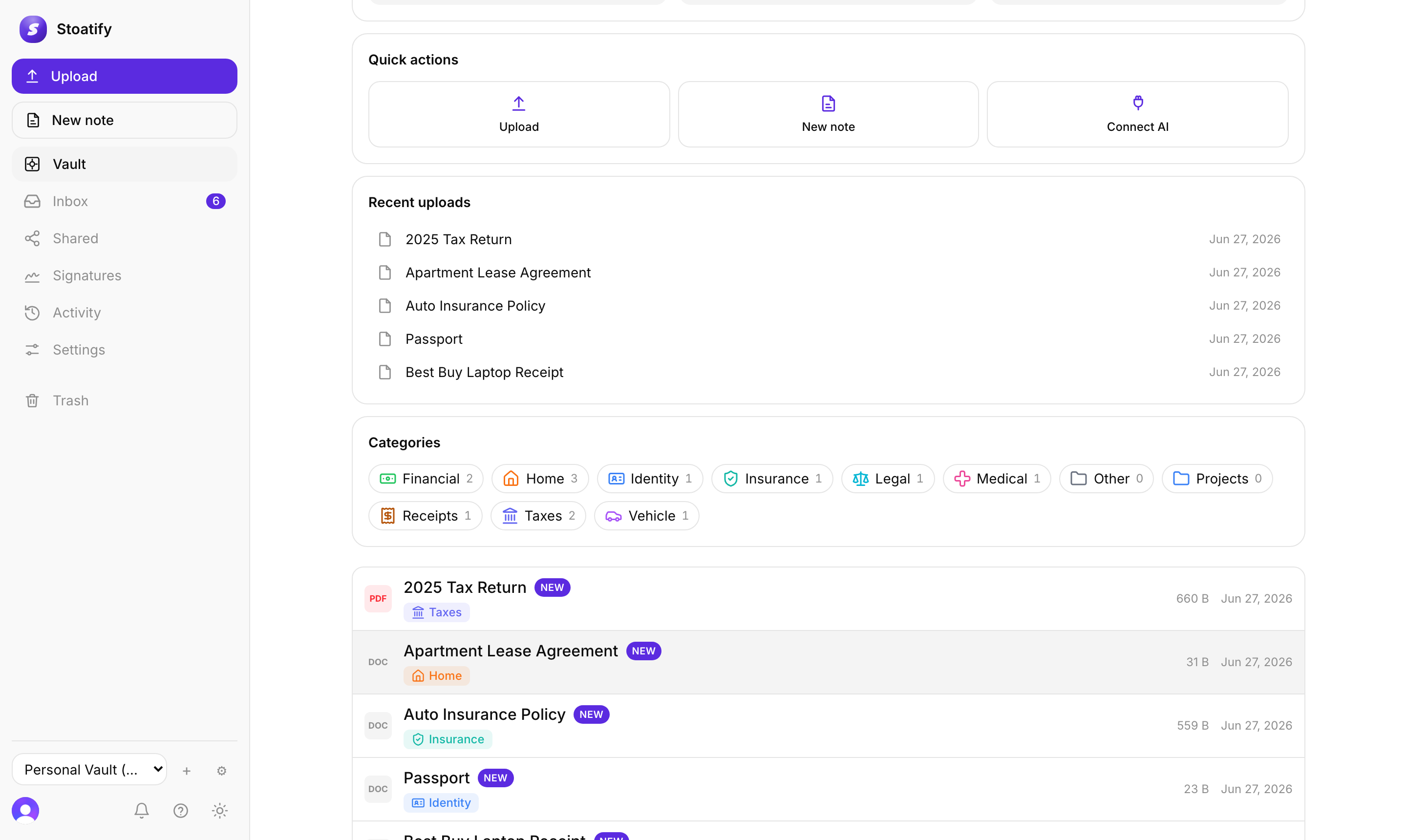The width and height of the screenshot is (1407, 840).
Task: Open the Inbox section
Action: click(125, 202)
